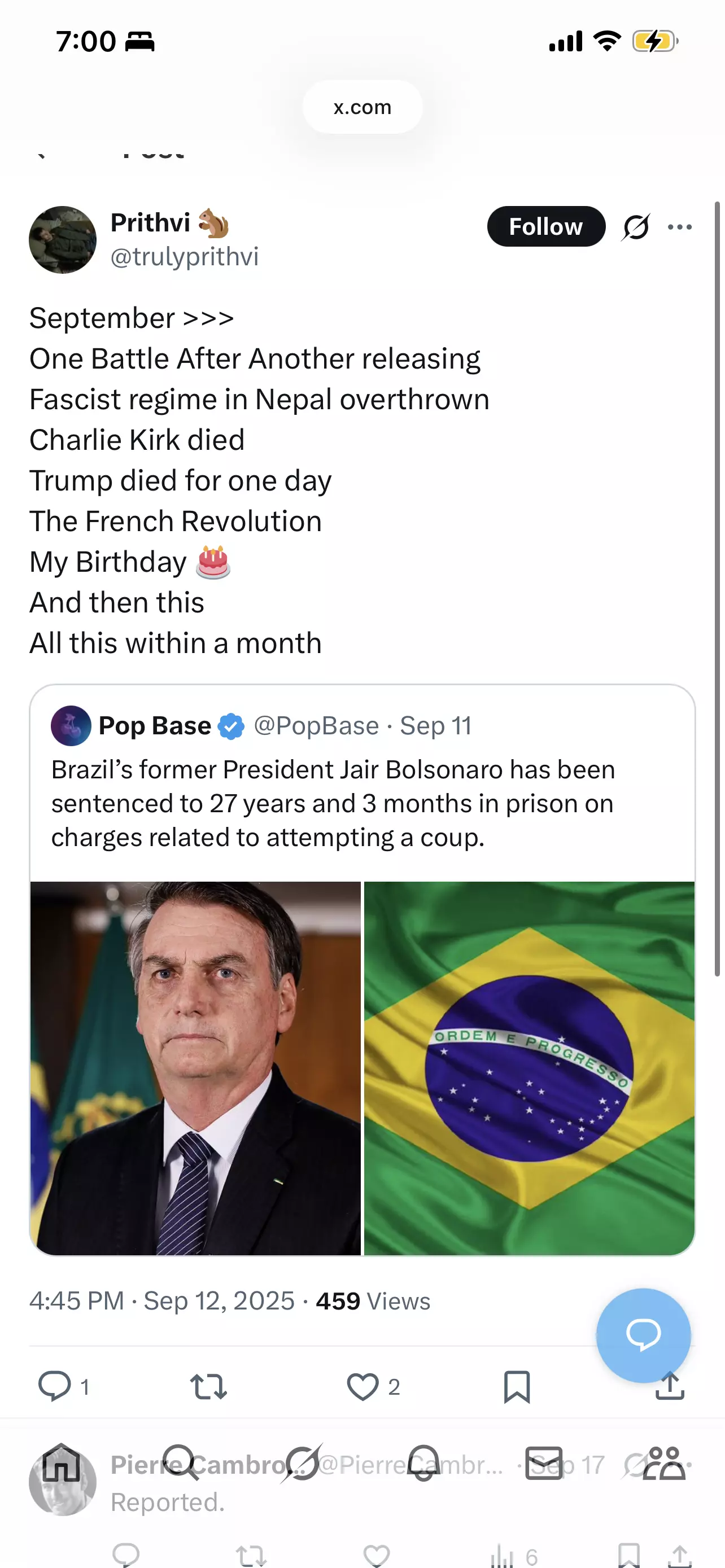Open Messages envelope tab
Viewport: 725px width, 1568px height.
[x=544, y=1464]
